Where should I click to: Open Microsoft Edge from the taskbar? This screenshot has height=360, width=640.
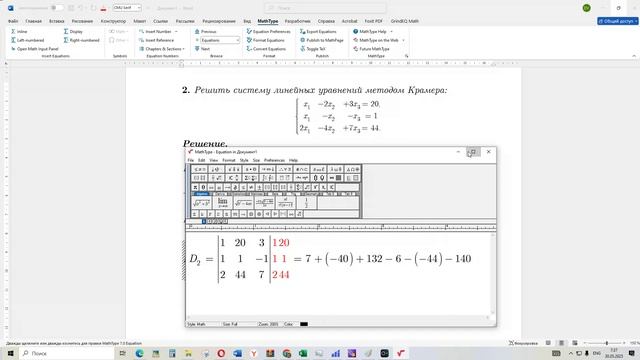click(x=139, y=353)
